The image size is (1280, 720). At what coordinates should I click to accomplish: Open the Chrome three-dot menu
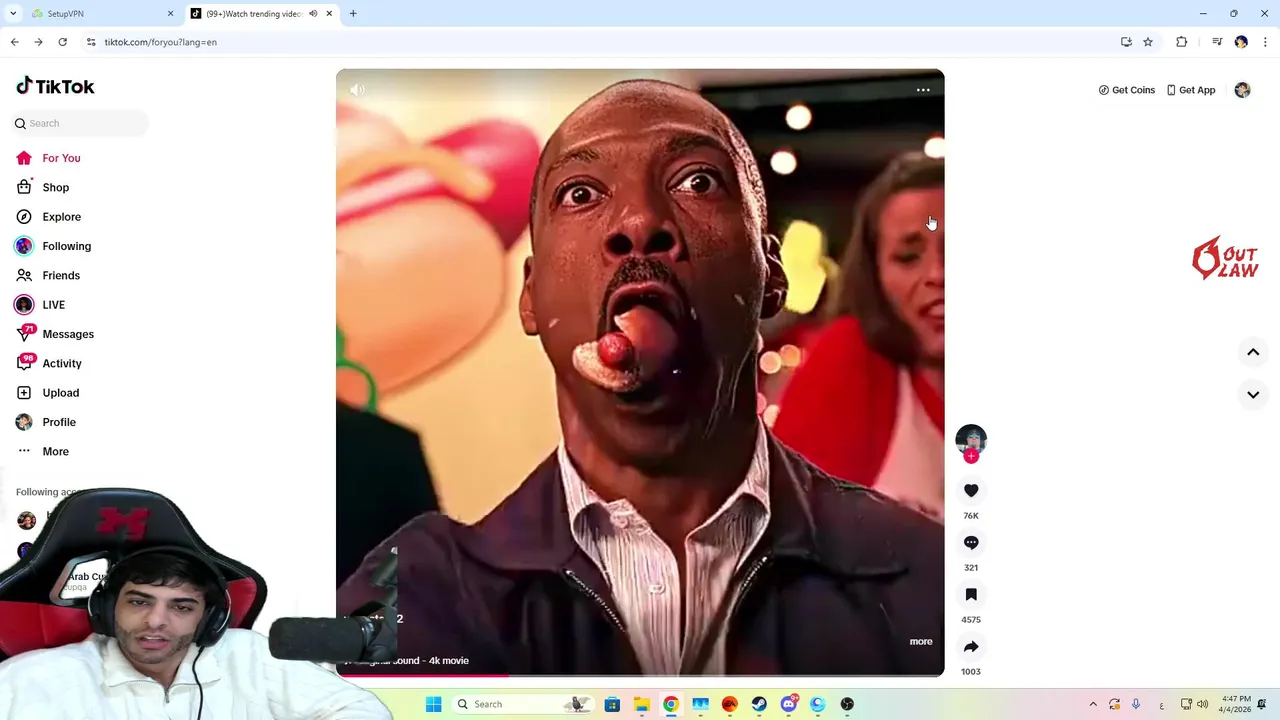tap(1265, 42)
